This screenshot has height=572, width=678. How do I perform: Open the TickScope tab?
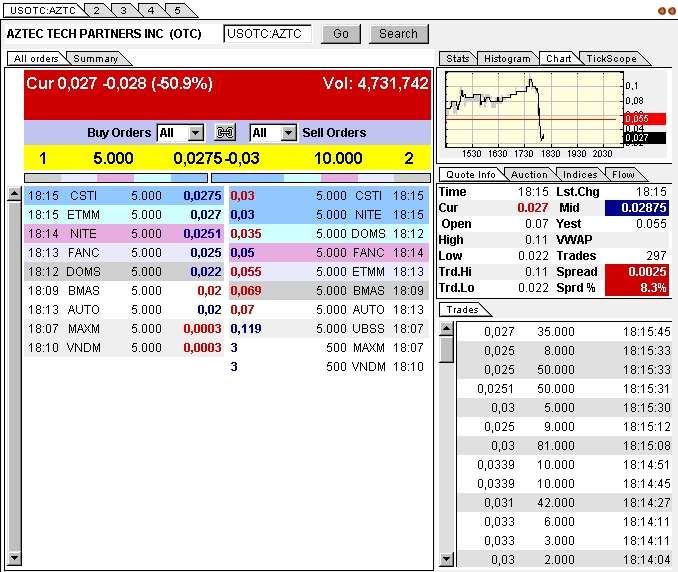pyautogui.click(x=611, y=58)
